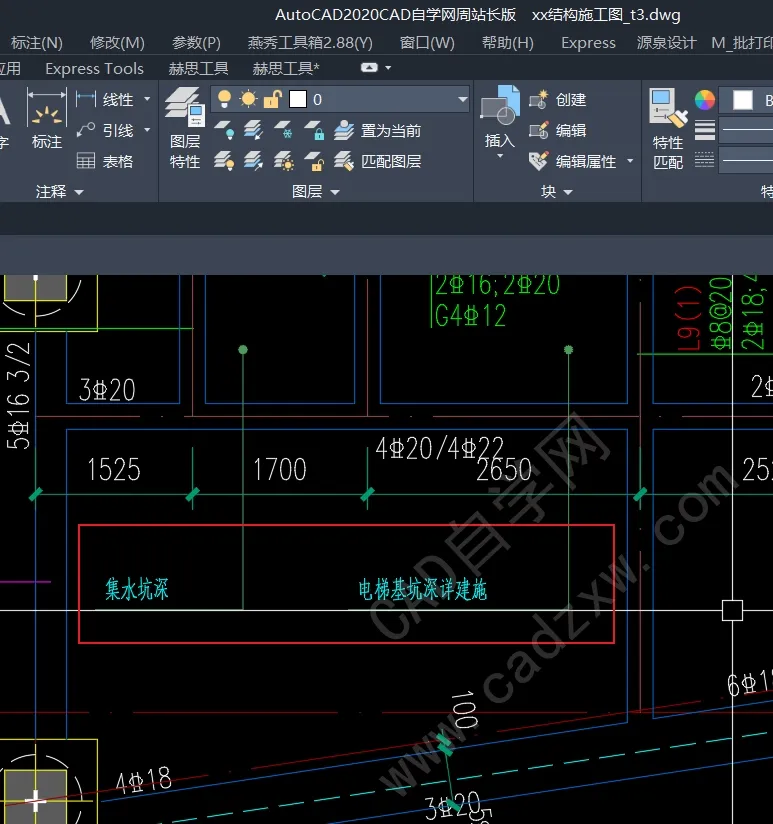The height and width of the screenshot is (824, 773).
Task: Open the 修改(M) menu
Action: 117,43
